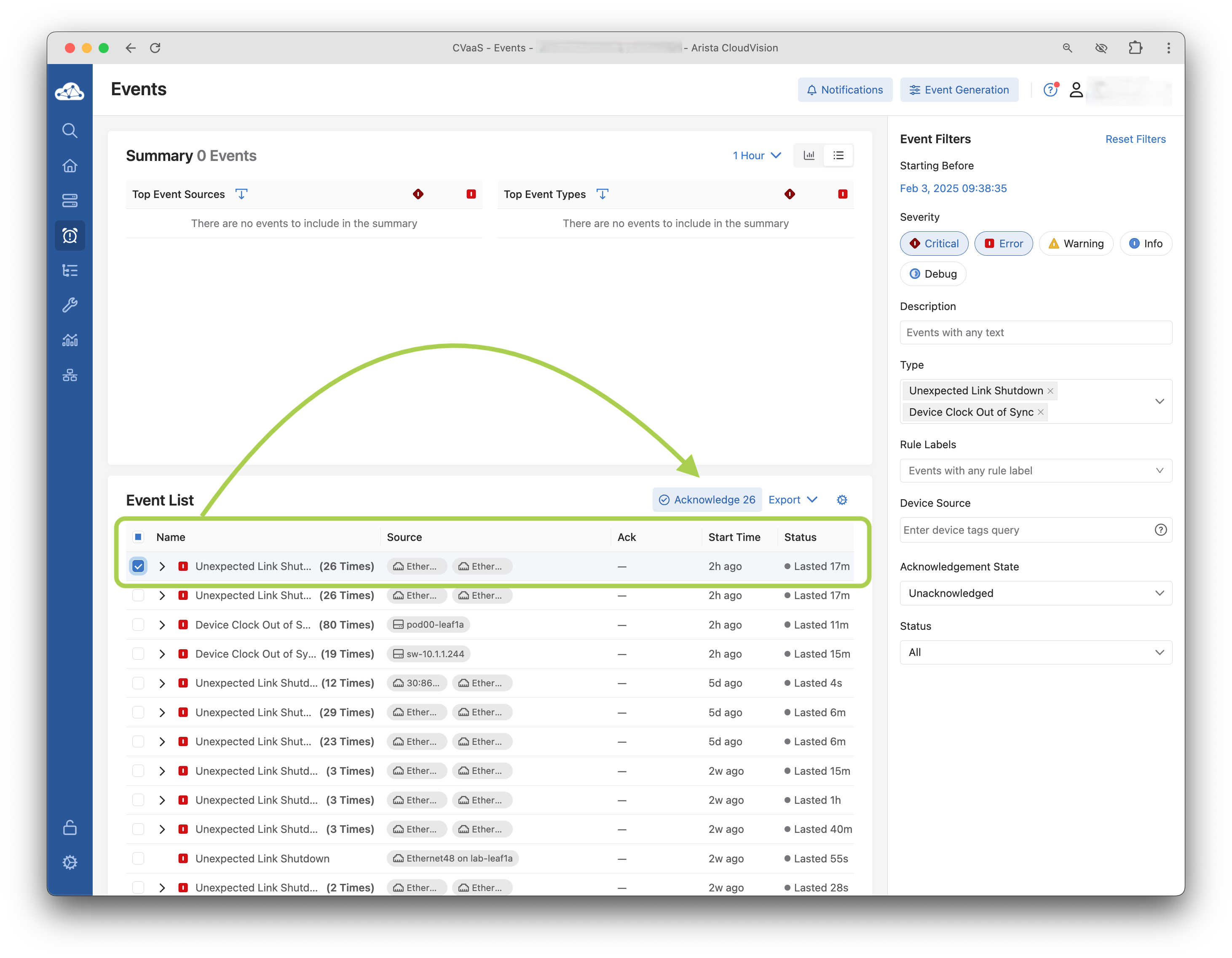Expand the sw-10.1.1.244 Device Clock event row
This screenshot has height=958, width=1232.
163,654
